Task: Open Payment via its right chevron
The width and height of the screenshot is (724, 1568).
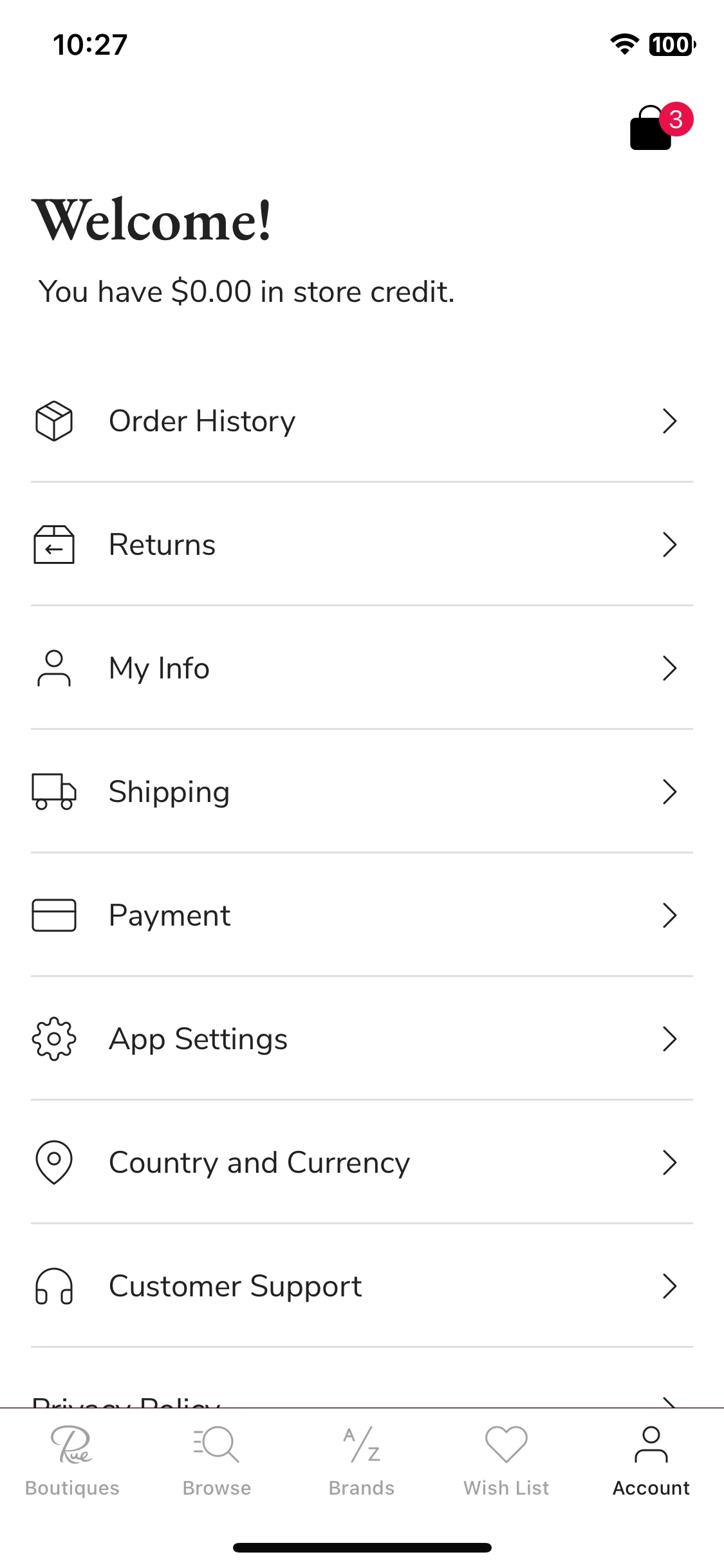Action: [670, 915]
